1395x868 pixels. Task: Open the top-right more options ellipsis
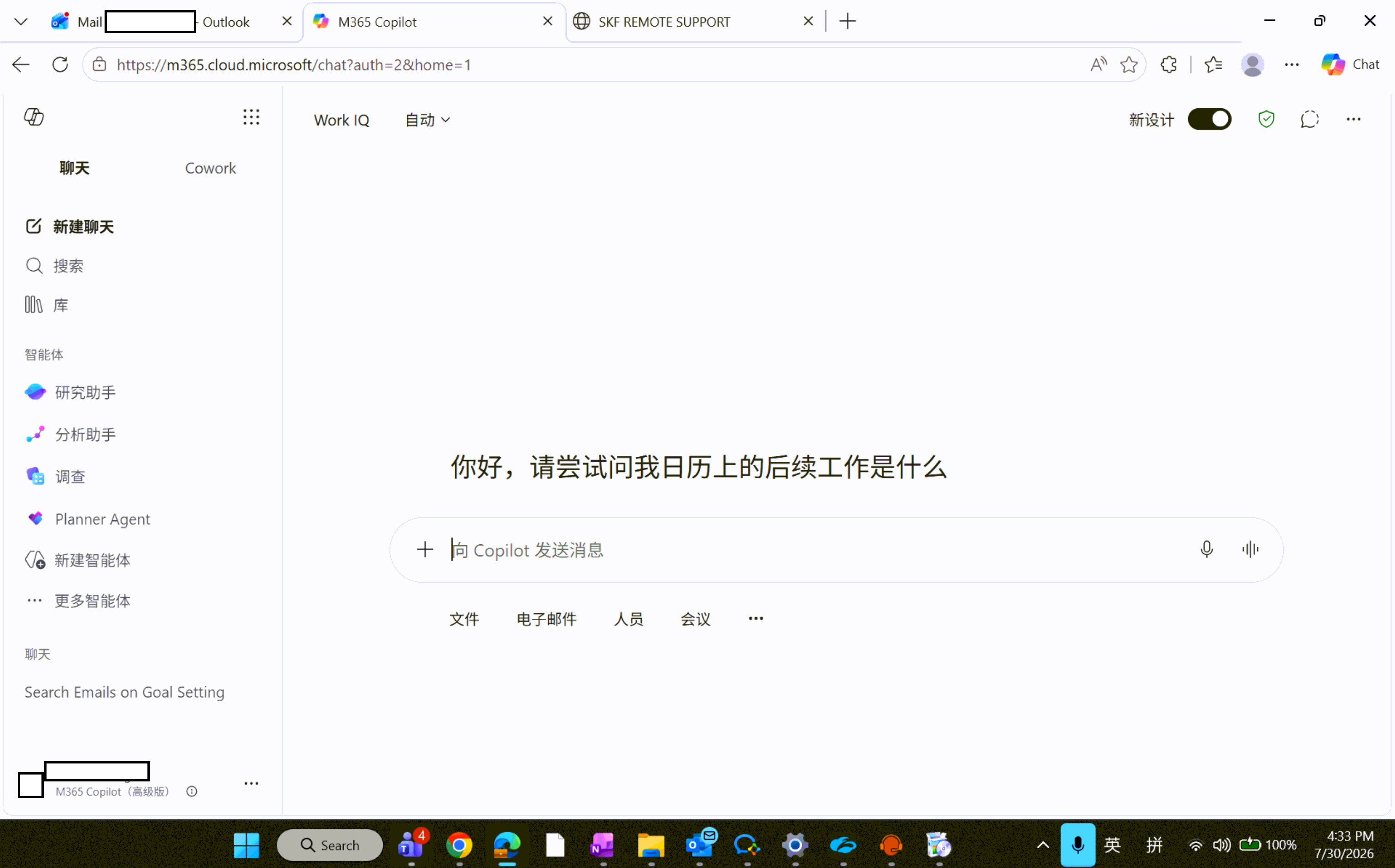[1353, 119]
